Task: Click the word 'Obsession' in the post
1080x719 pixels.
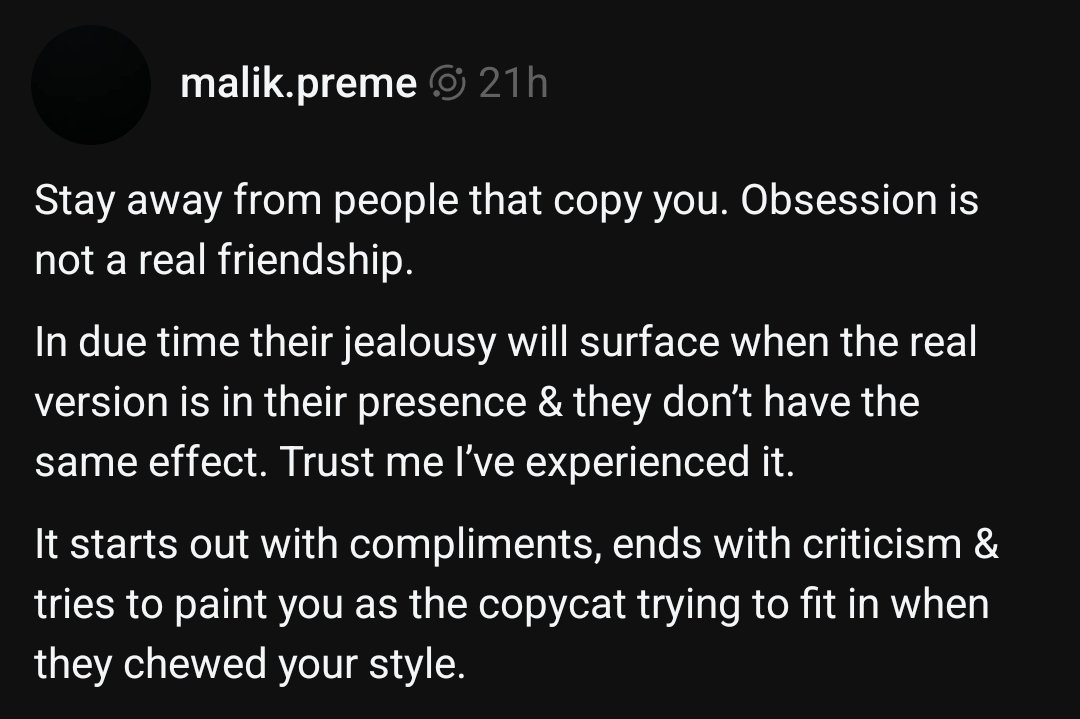Action: (x=839, y=202)
